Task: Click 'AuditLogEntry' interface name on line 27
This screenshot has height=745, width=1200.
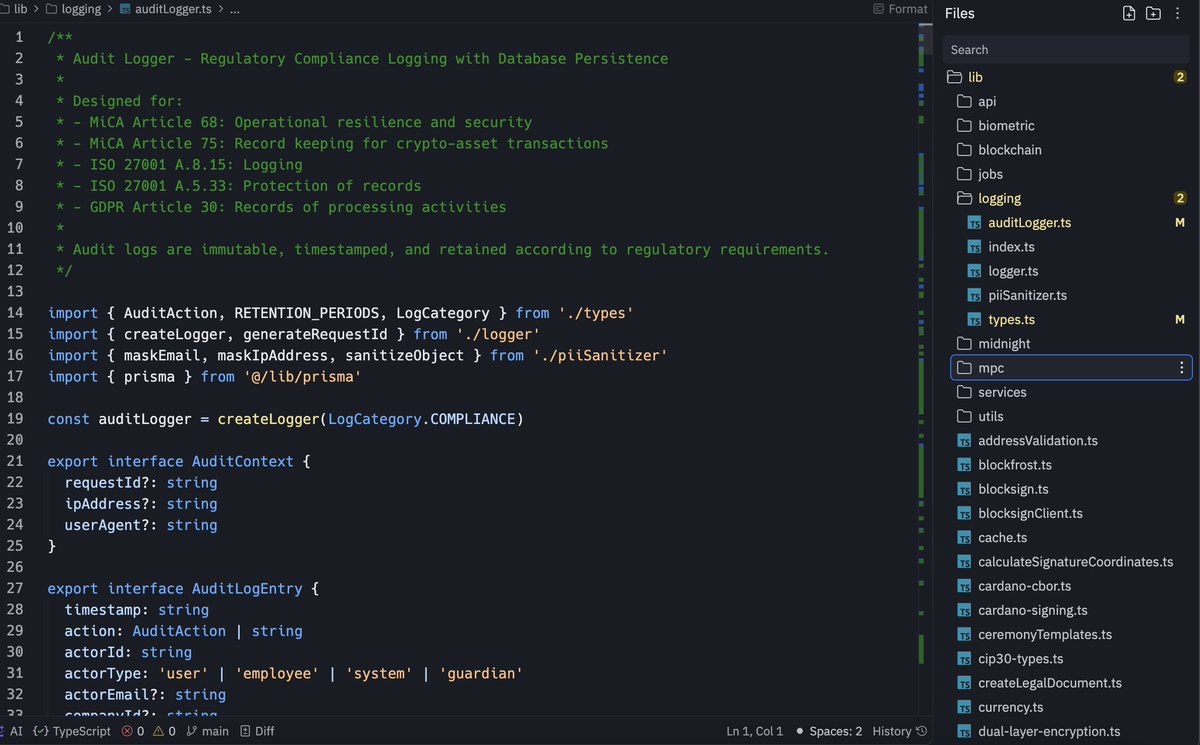Action: 247,589
